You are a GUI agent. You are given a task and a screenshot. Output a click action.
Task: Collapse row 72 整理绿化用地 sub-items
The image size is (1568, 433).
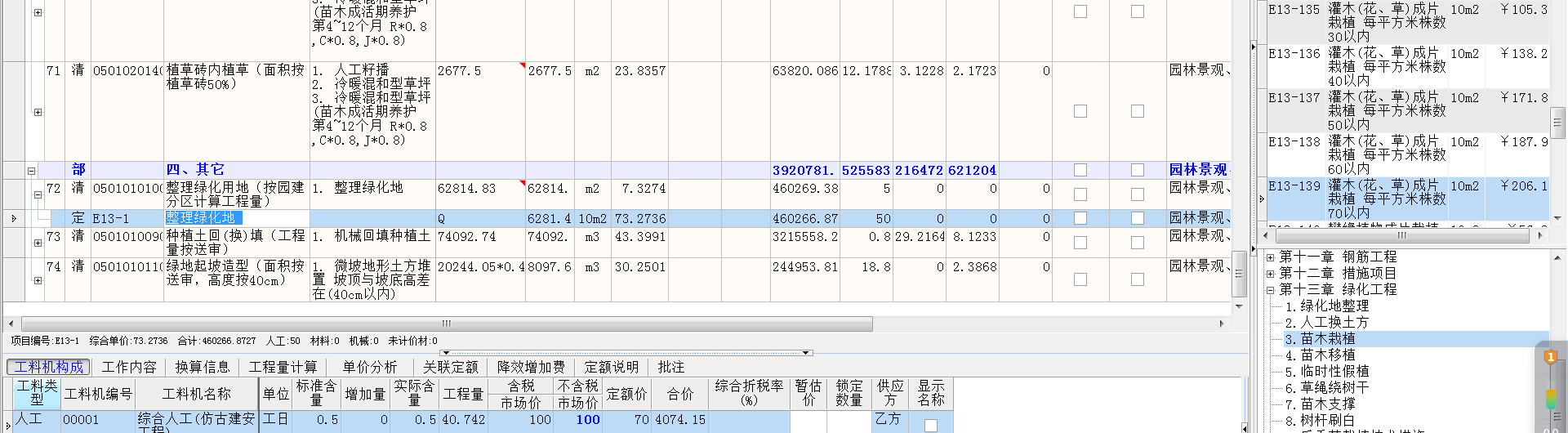click(38, 195)
